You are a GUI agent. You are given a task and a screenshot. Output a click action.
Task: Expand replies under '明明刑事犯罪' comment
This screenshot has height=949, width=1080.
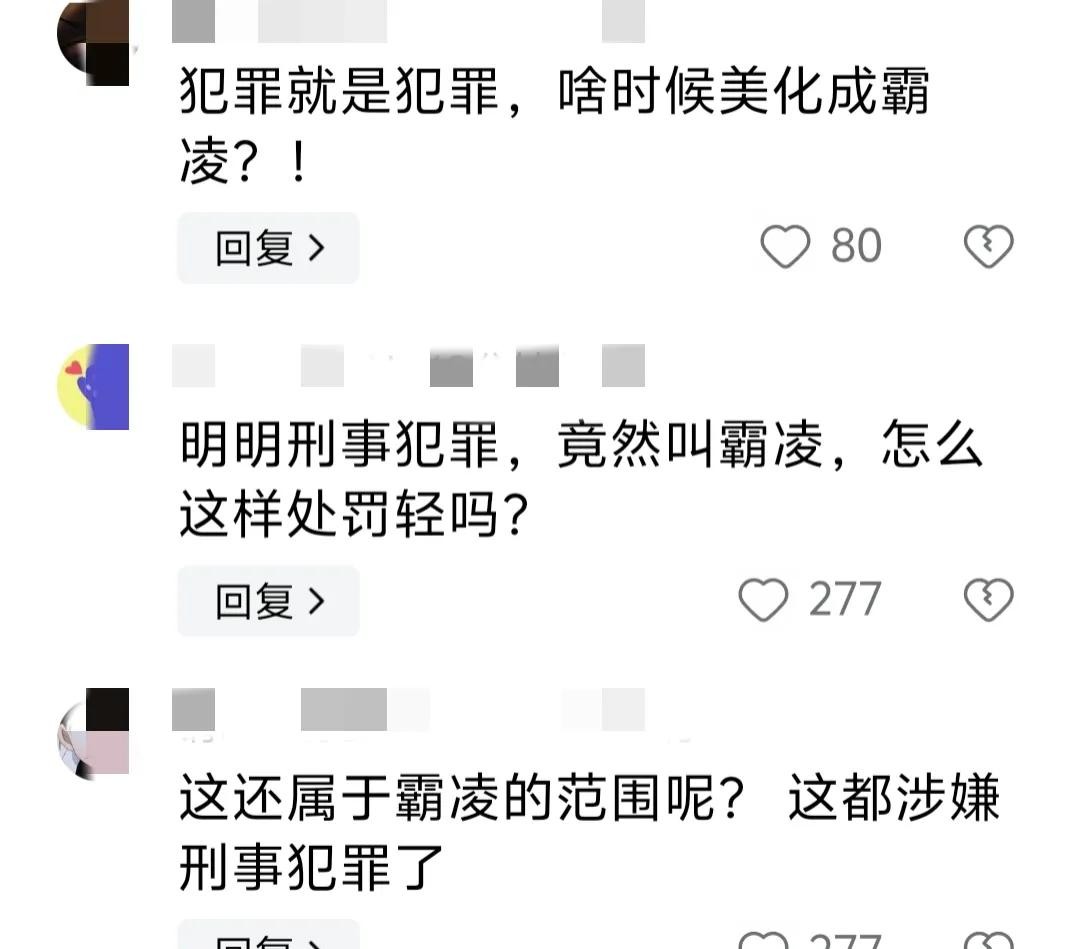pos(269,601)
